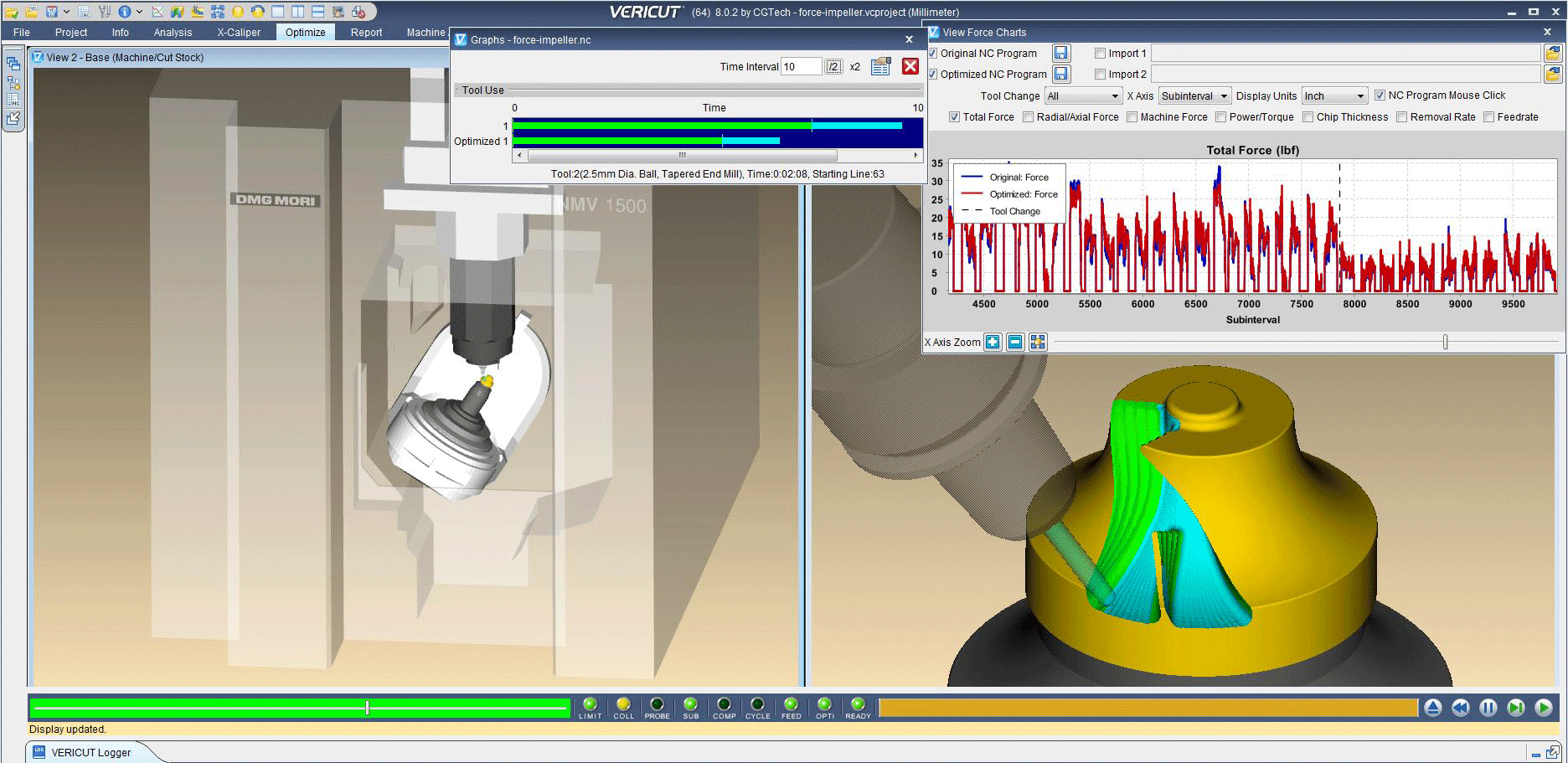Click the Fit view toolbar icon
The height and width of the screenshot is (763, 1568).
point(218,12)
